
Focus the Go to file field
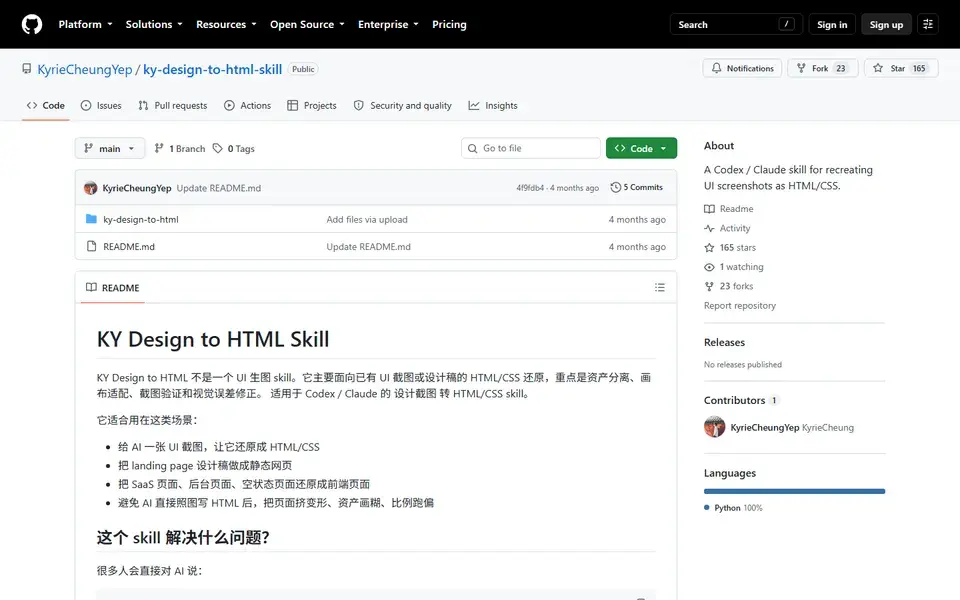530,148
